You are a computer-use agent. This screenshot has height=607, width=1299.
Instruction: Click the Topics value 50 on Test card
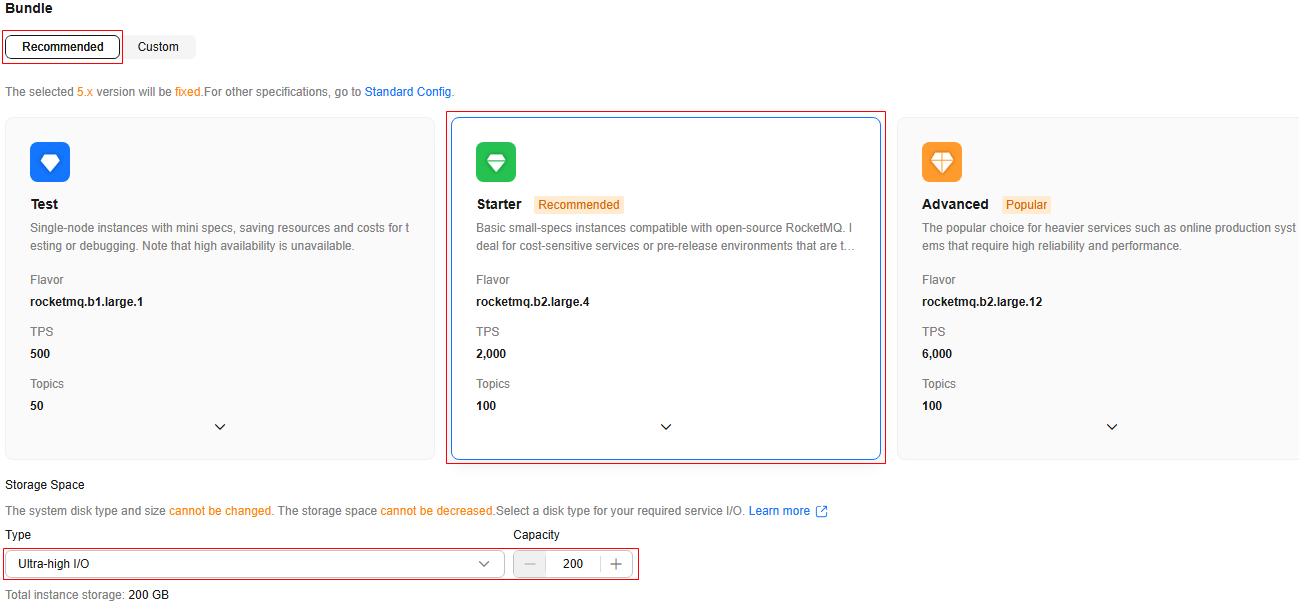(37, 406)
